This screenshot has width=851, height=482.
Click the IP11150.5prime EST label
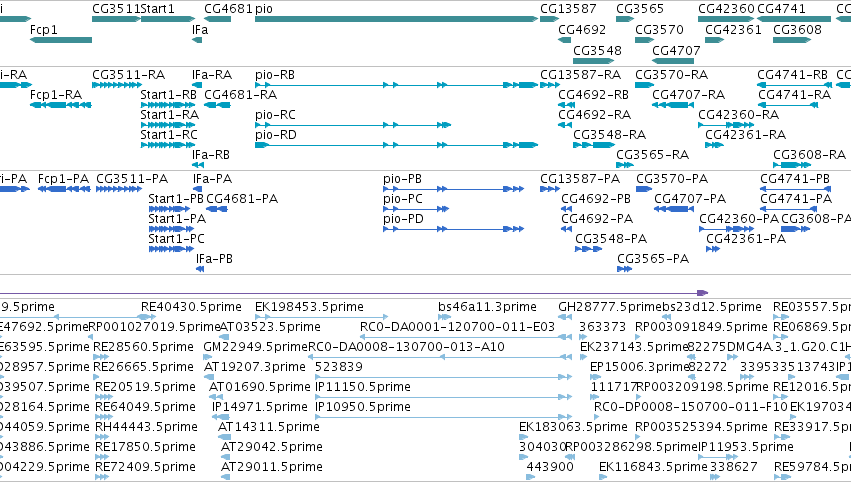(363, 387)
